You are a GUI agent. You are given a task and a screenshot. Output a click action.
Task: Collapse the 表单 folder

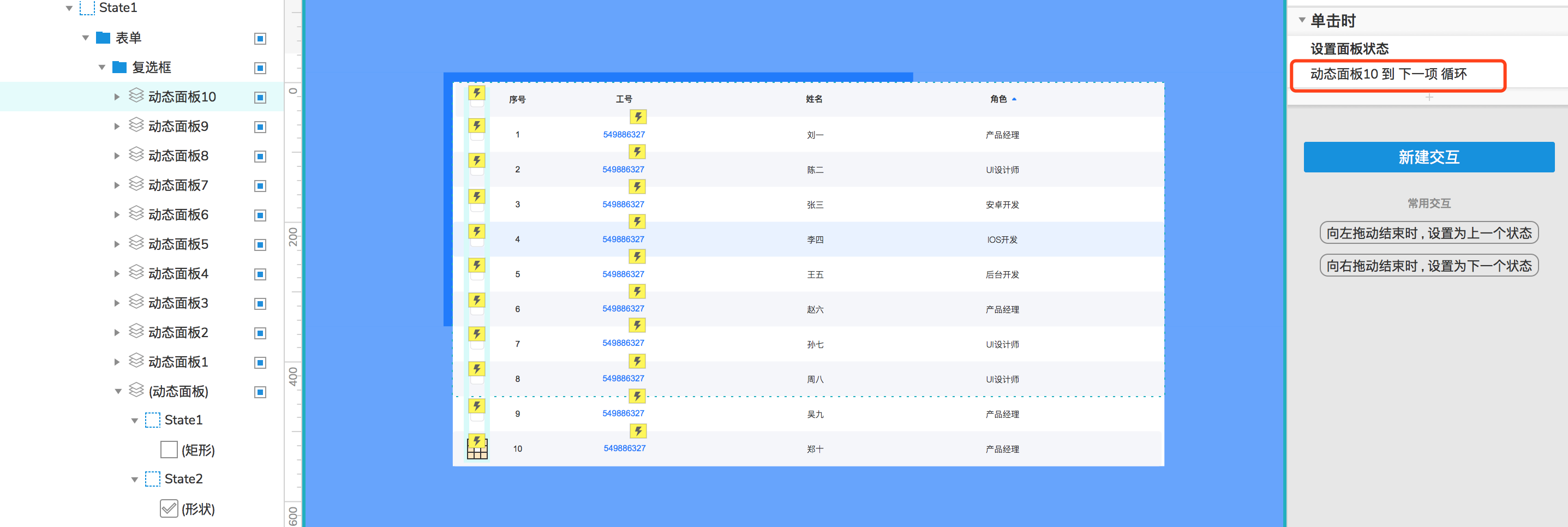click(85, 38)
